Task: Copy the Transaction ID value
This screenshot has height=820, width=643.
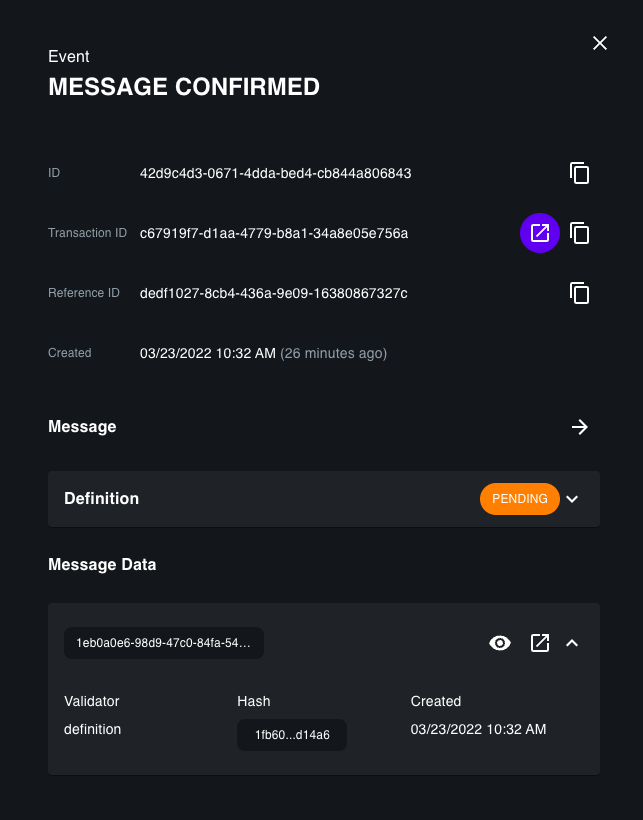Action: point(580,233)
